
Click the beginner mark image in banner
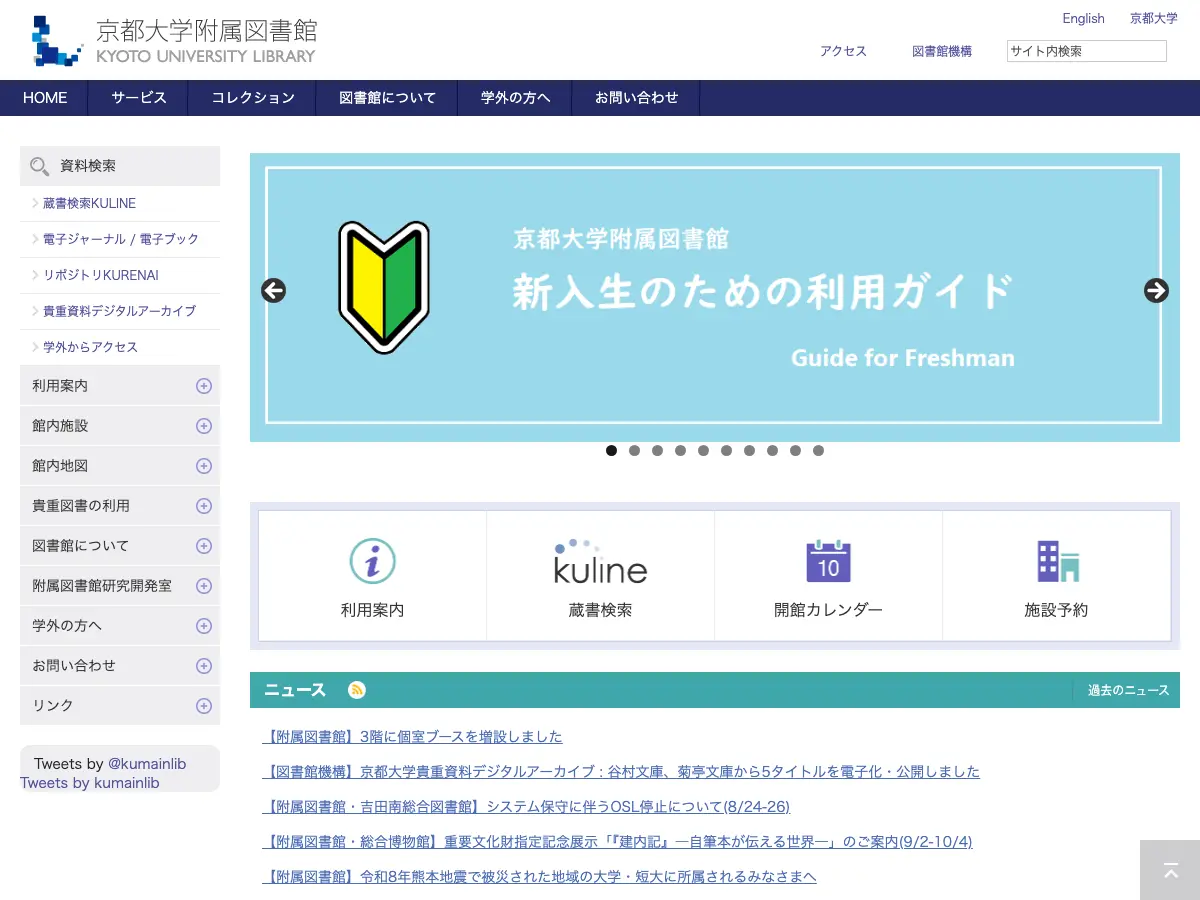[x=384, y=287]
